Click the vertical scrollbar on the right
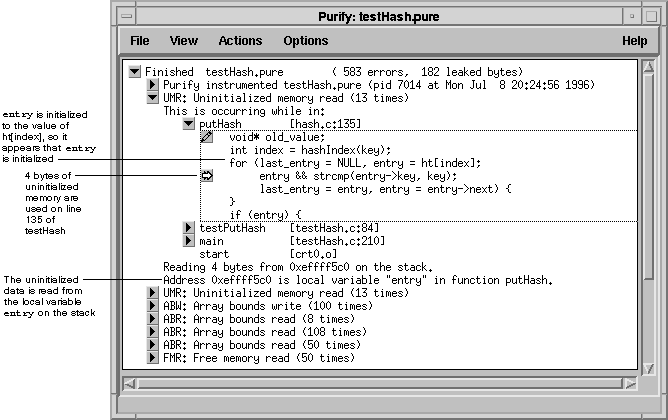668x420 pixels. [x=649, y=220]
